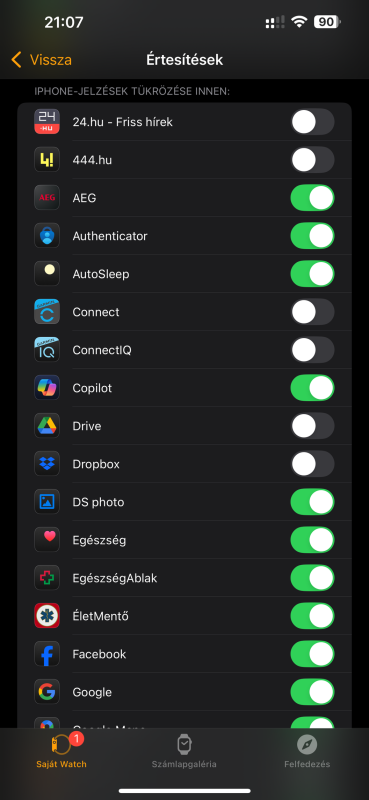The image size is (369, 800).
Task: Tap the Dropbox app icon
Action: click(47, 464)
